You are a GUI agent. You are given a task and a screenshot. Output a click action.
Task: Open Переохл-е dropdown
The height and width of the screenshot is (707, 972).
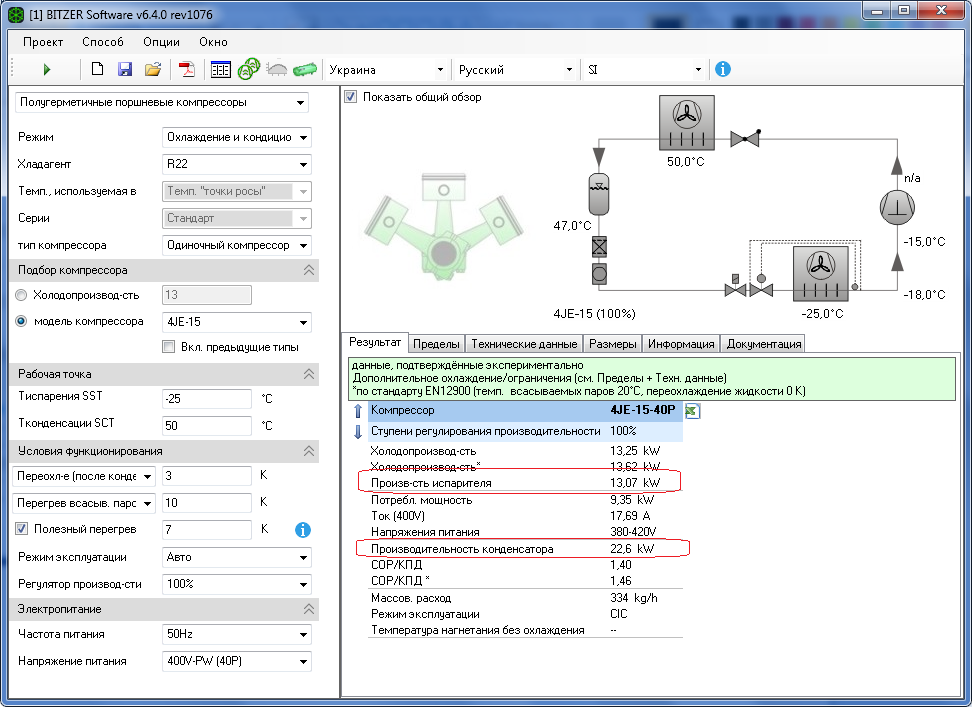point(84,476)
